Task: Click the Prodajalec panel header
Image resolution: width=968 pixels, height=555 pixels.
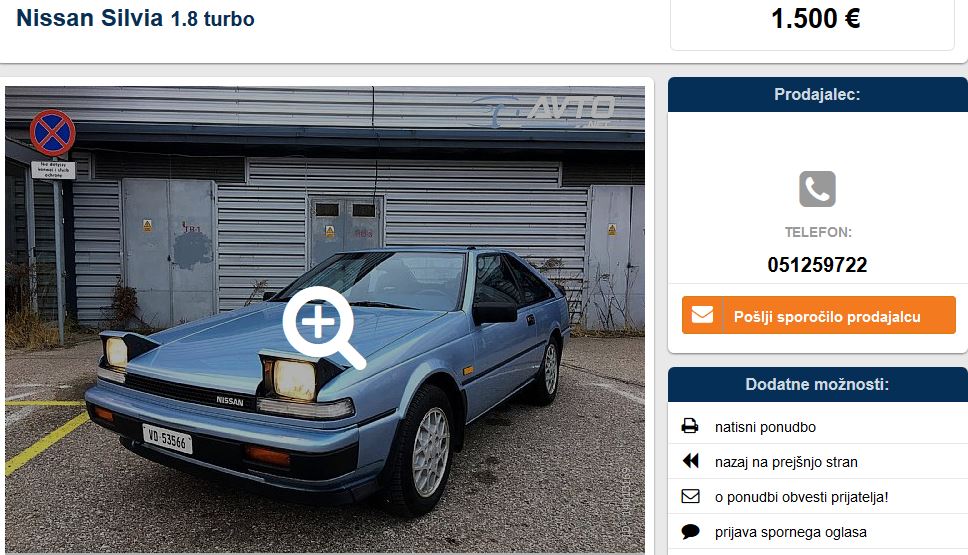Action: coord(818,94)
